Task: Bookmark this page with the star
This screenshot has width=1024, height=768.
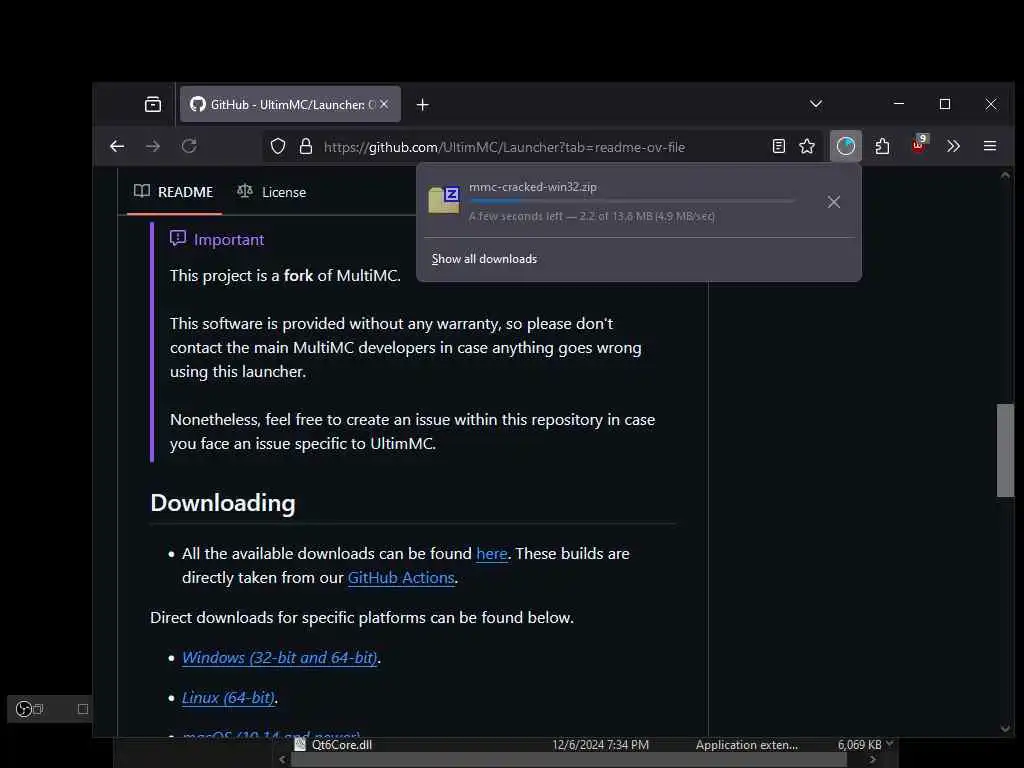Action: (807, 146)
